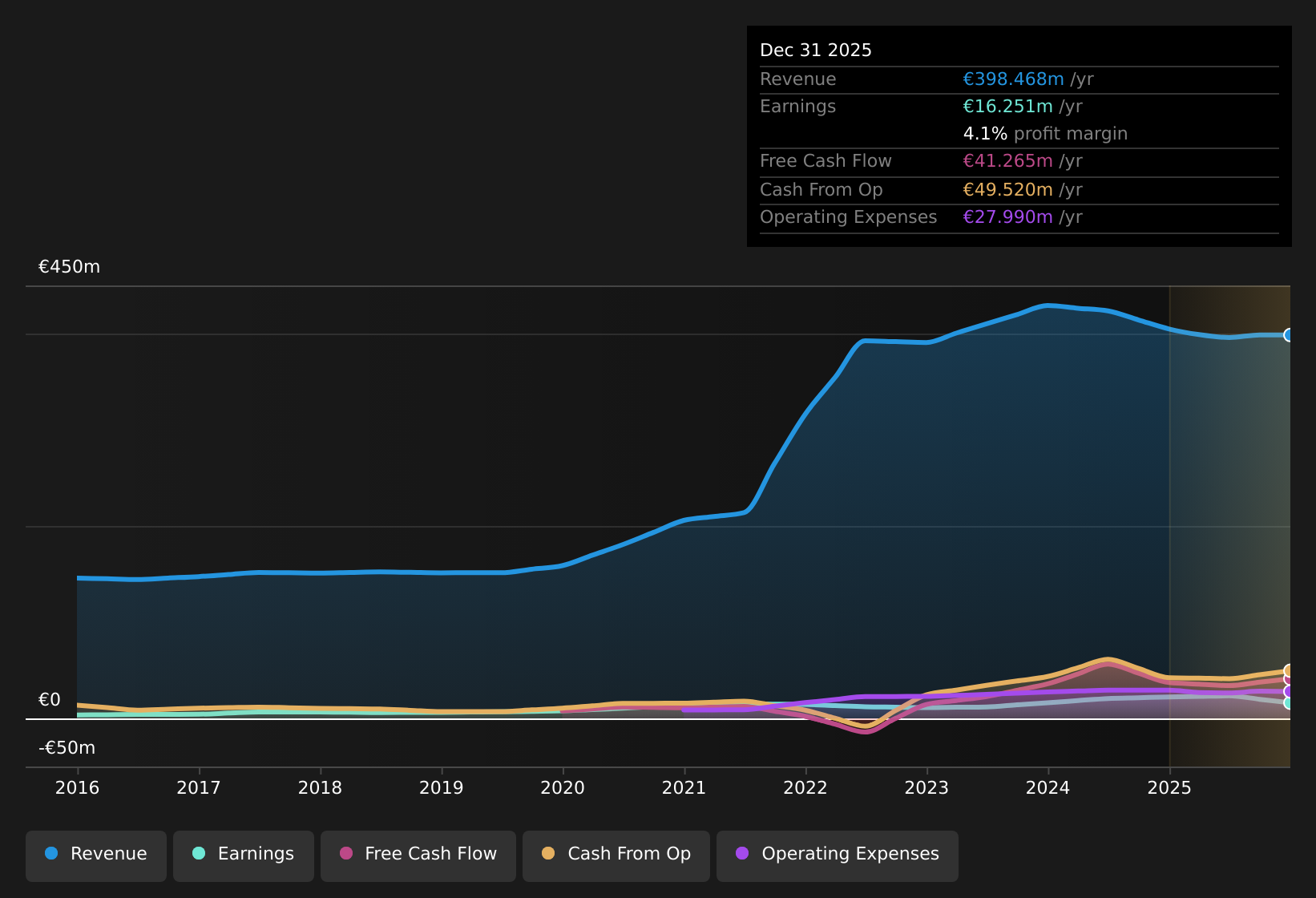Click the €398.468m Revenue value in the tooltip

click(x=1013, y=79)
